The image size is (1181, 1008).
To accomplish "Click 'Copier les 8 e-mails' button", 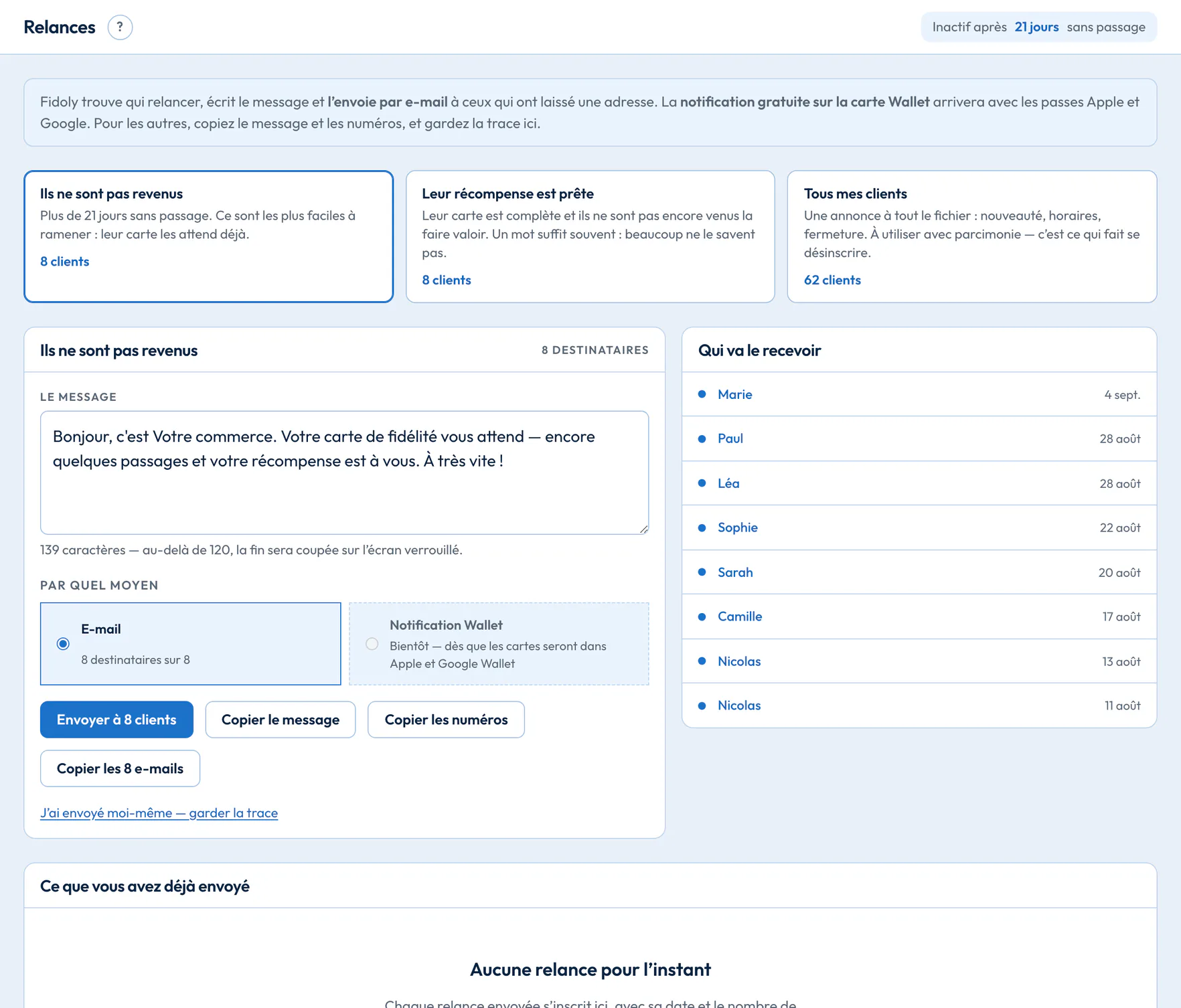I will tap(120, 768).
